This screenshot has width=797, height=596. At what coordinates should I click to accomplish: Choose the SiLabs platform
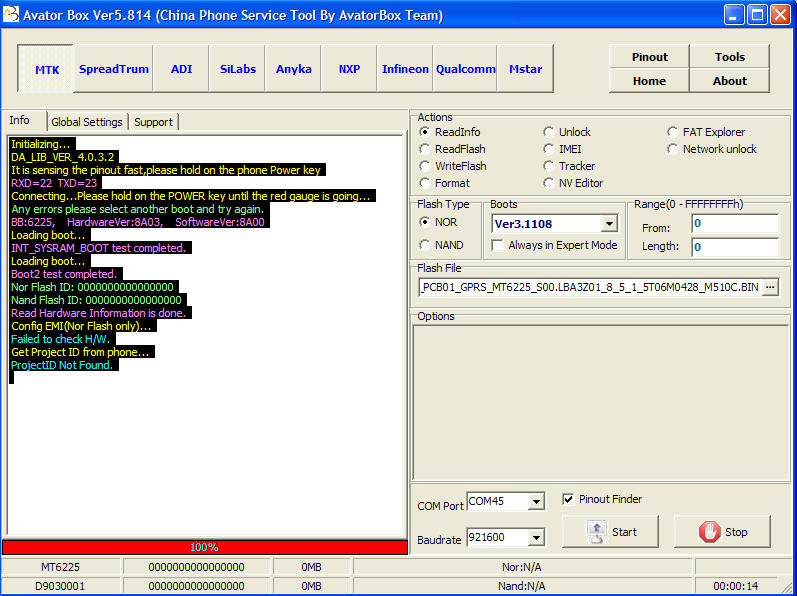coord(237,69)
